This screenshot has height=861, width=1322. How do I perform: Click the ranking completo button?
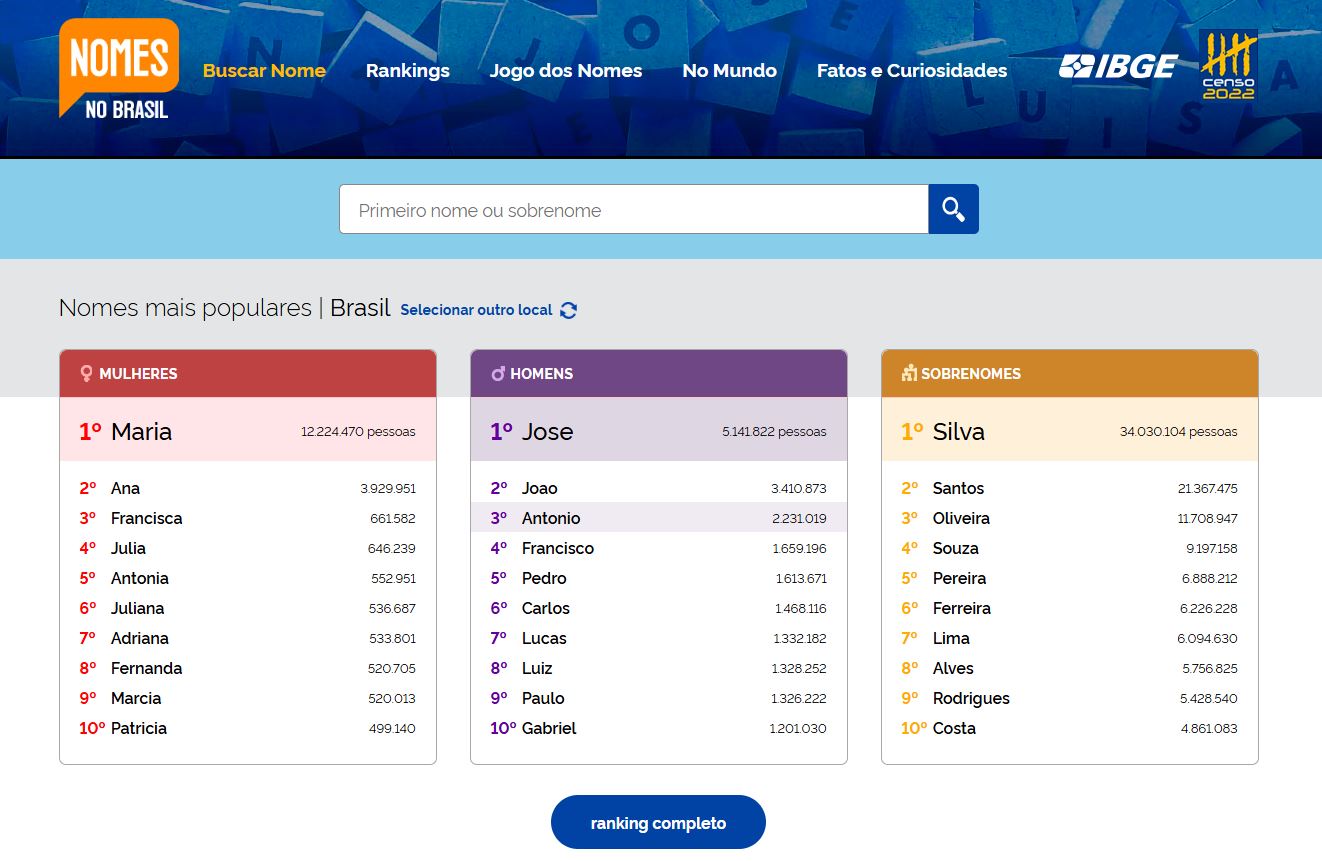[x=658, y=822]
